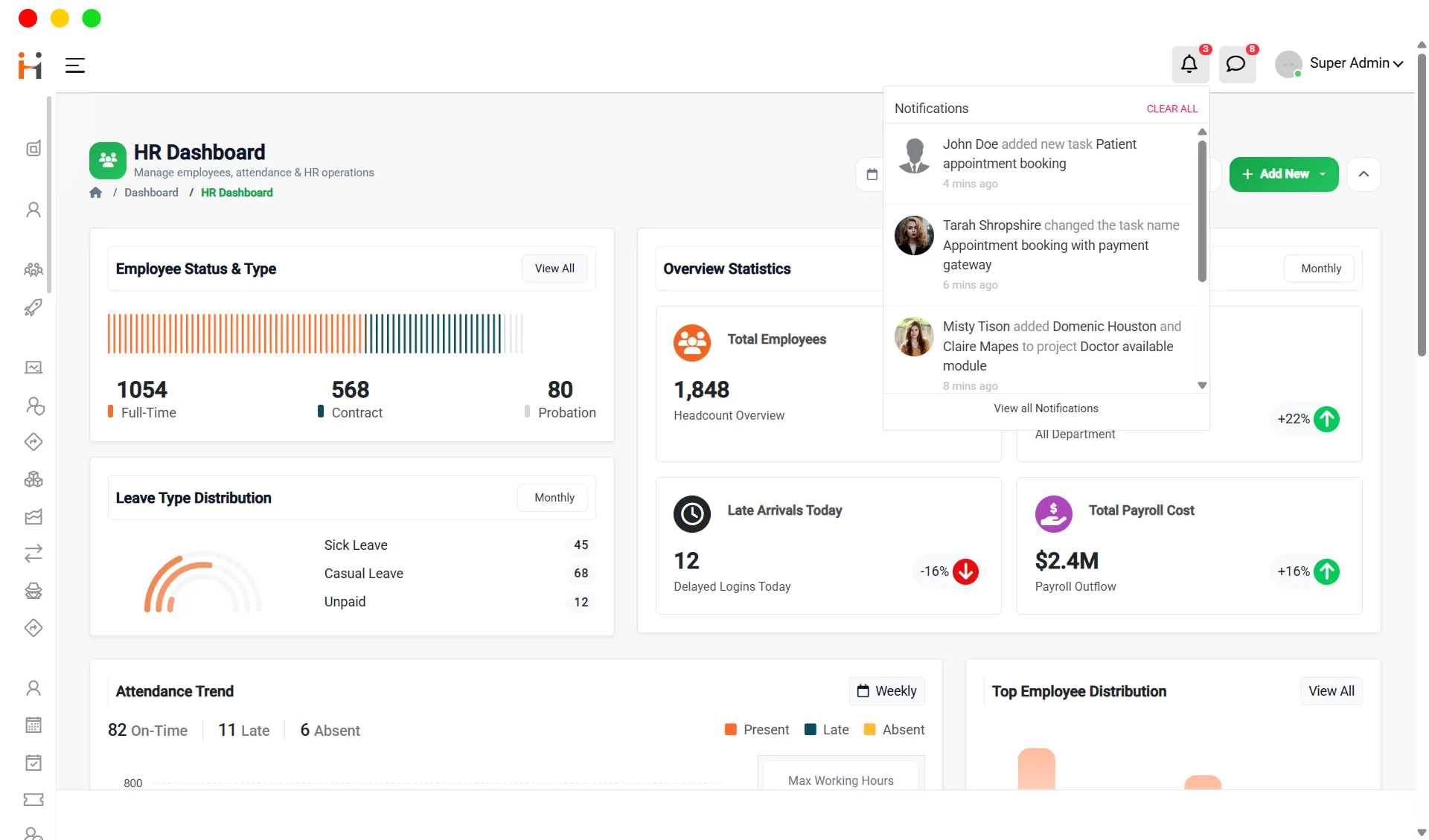Open Misty Tison's Doctor available module notification
This screenshot has width=1429, height=840.
coord(1040,350)
